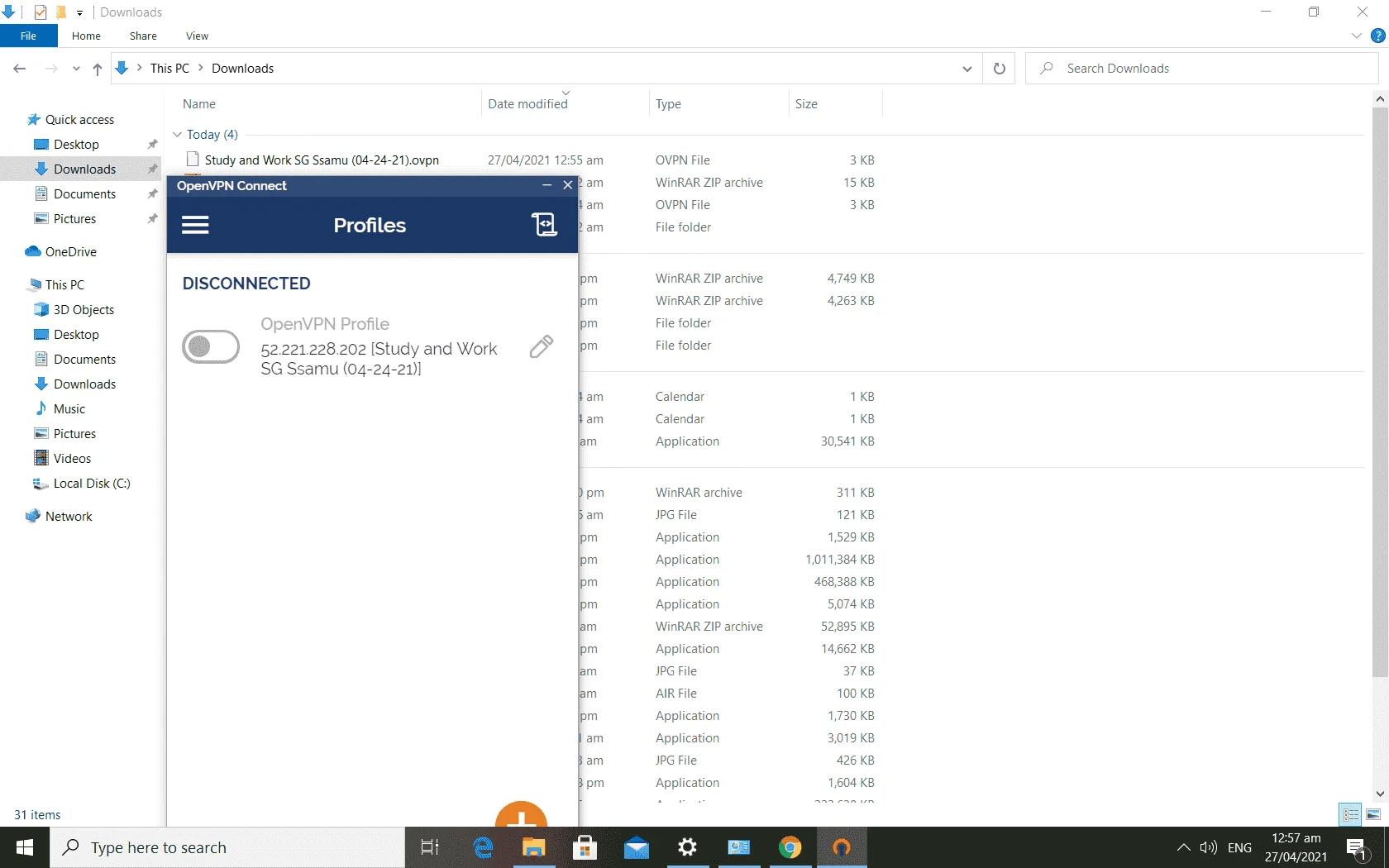Toggle the OpenVPN profile connection switch

(211, 346)
